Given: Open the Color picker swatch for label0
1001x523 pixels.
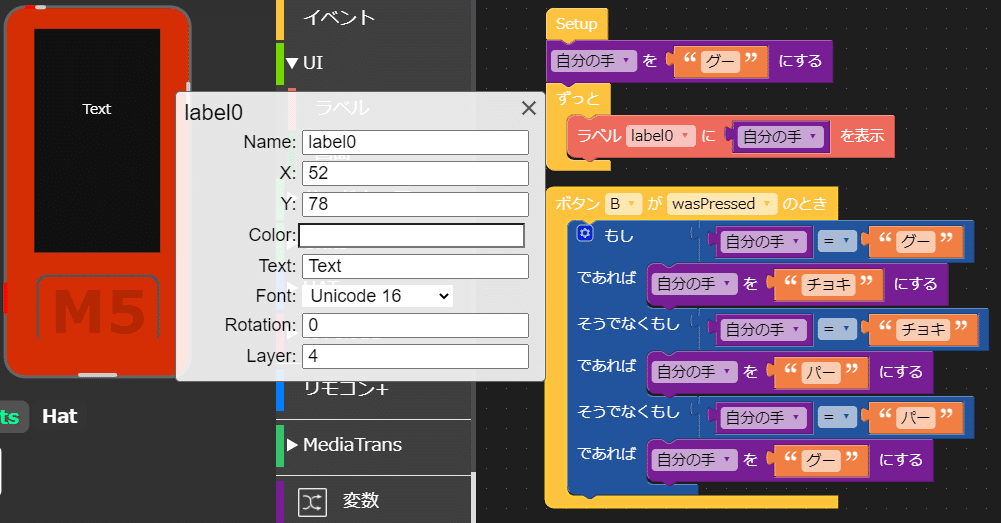Looking at the screenshot, I should click(x=411, y=235).
